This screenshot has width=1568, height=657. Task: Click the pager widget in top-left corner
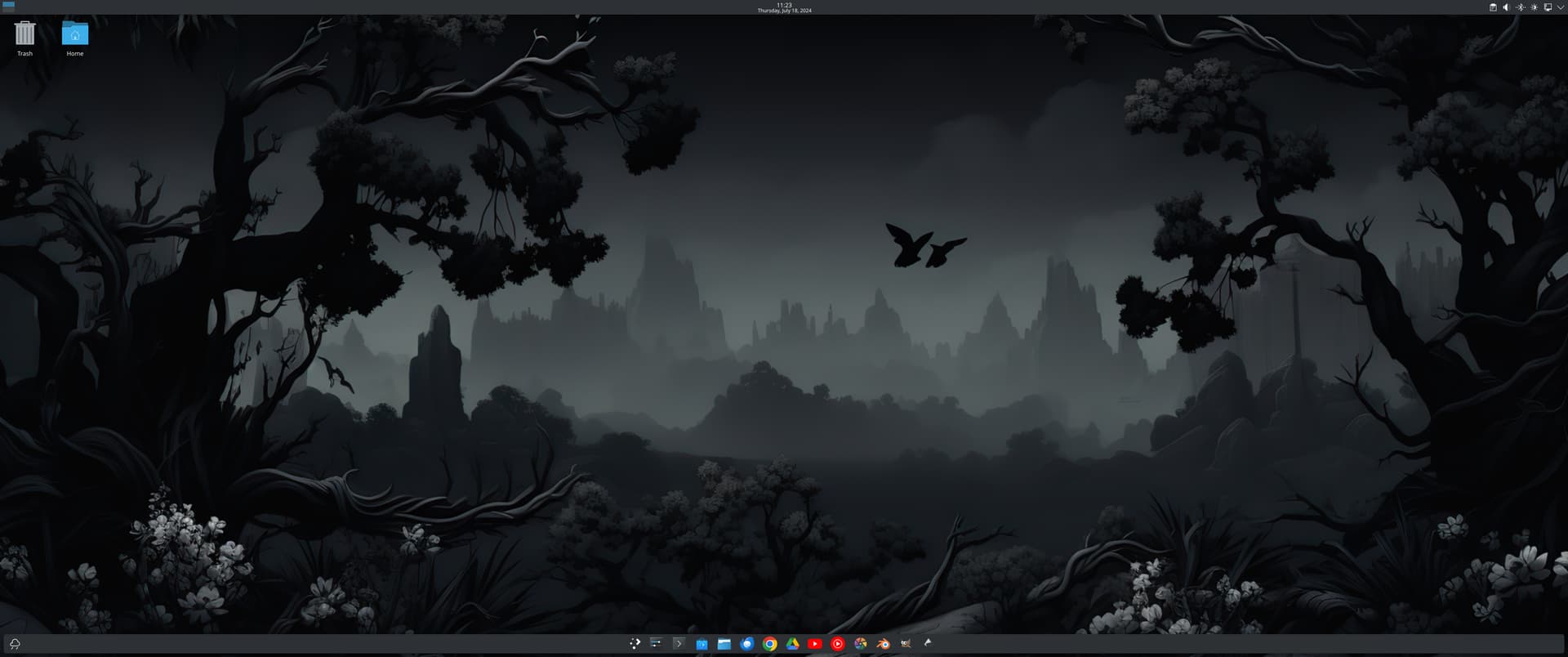9,7
